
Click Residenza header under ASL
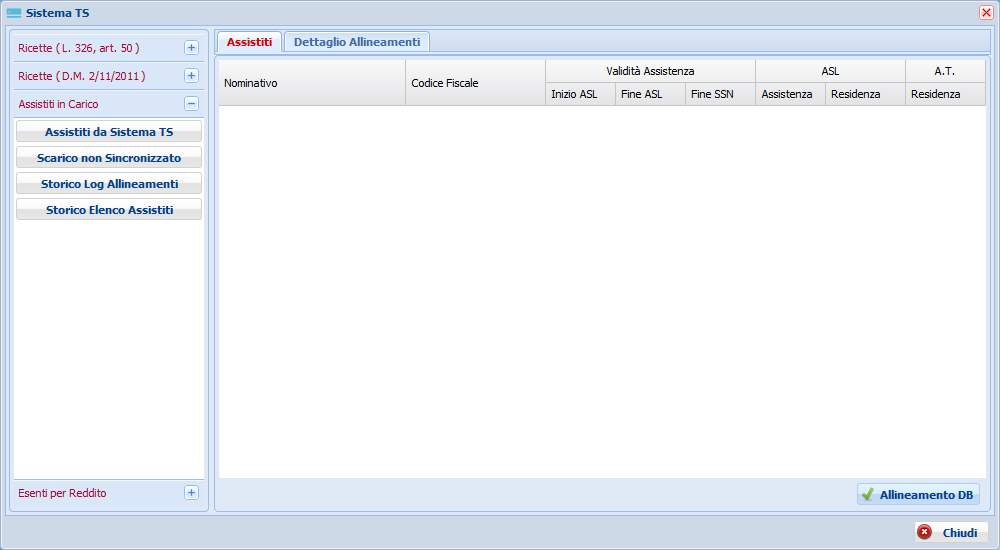[865, 94]
